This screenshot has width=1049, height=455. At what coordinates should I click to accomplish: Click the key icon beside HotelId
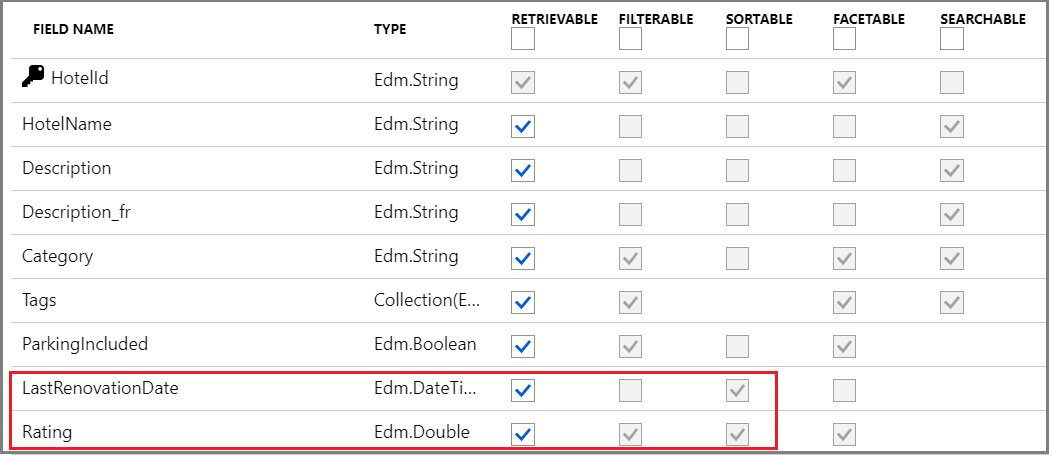point(33,79)
